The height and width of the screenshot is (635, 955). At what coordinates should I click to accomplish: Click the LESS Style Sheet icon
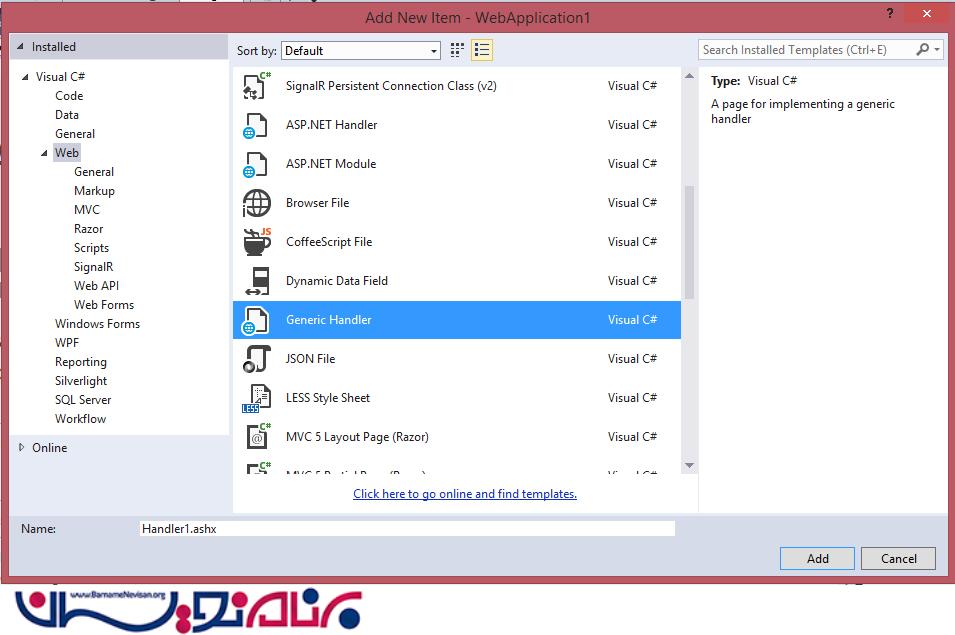tap(256, 398)
